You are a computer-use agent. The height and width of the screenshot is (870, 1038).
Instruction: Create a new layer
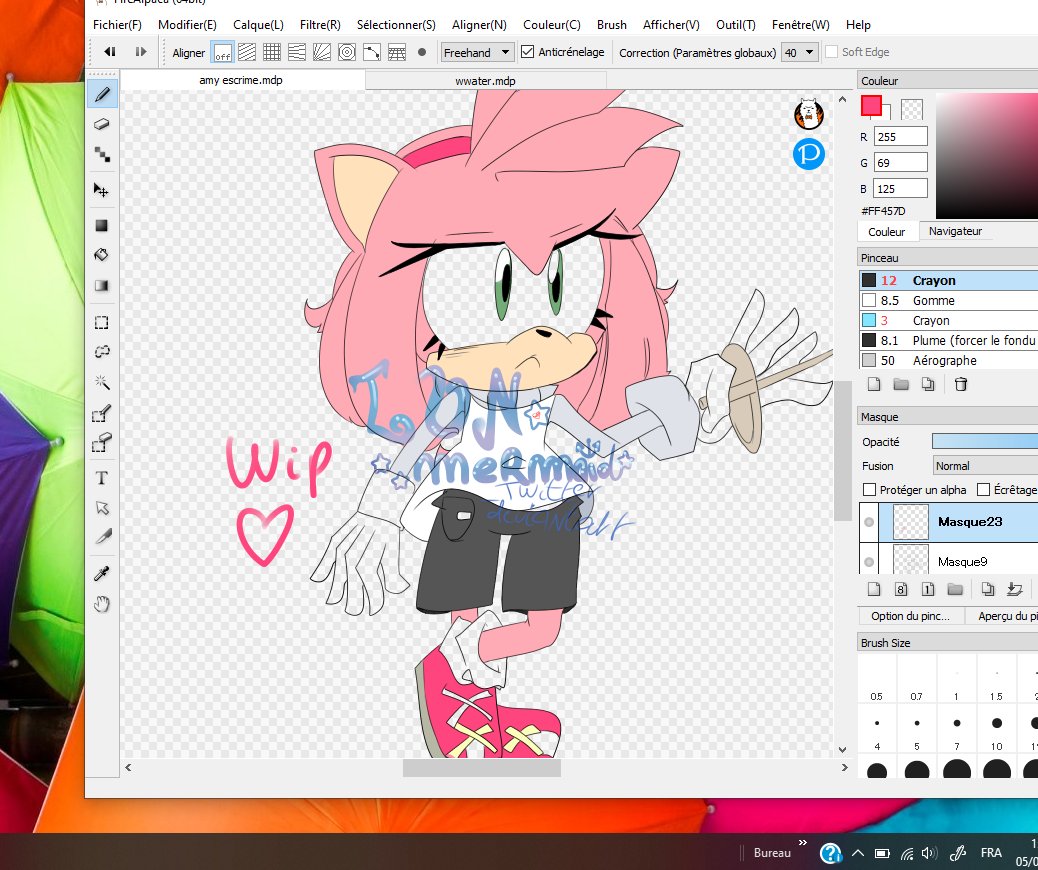[x=874, y=589]
